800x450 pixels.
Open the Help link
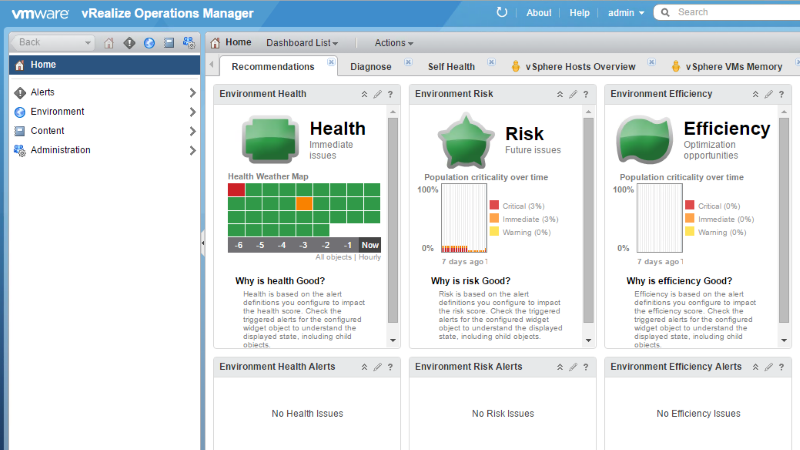pos(580,13)
